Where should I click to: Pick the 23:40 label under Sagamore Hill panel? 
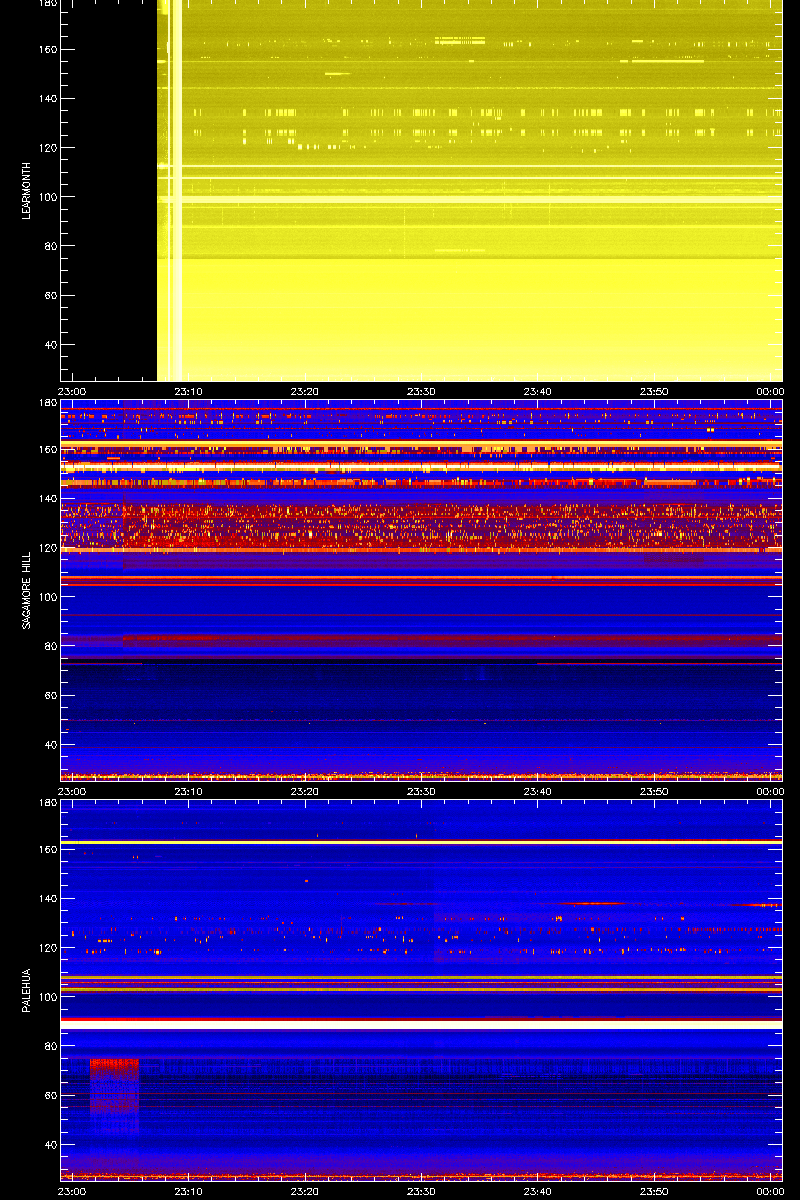coord(538,791)
